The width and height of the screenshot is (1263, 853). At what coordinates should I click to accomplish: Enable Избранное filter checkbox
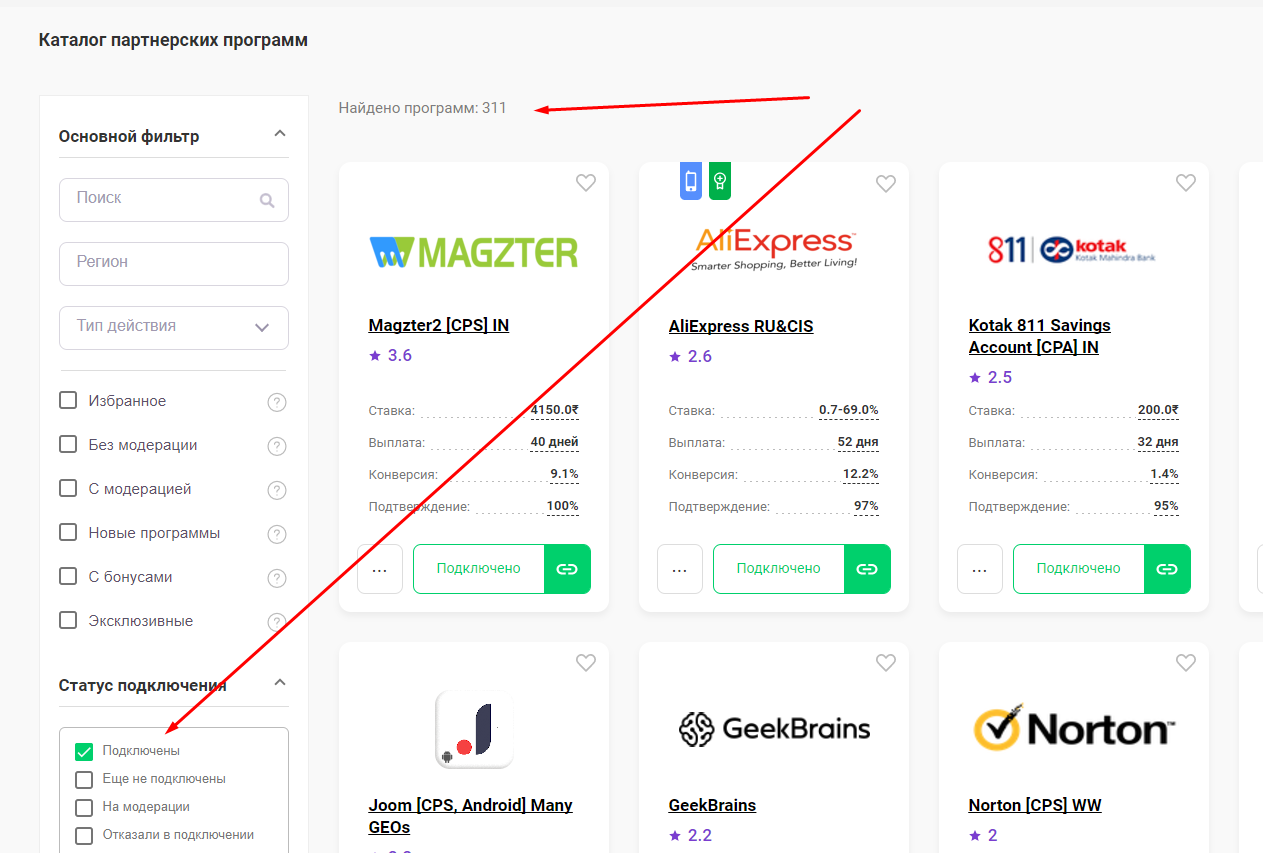[x=68, y=400]
